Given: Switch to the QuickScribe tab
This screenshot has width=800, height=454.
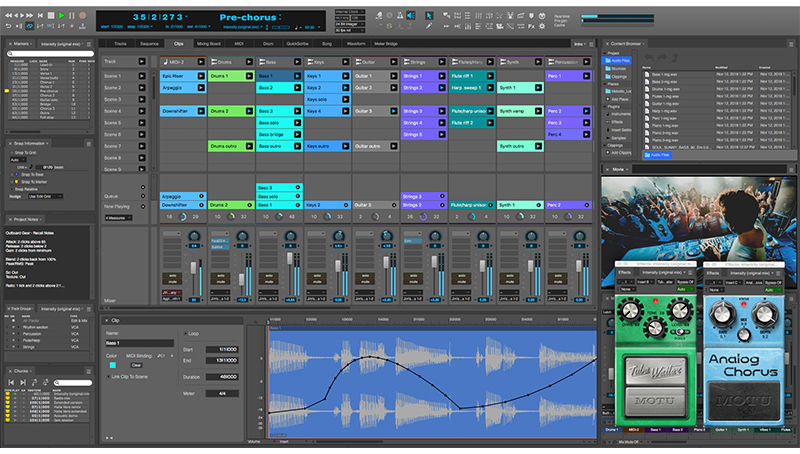Looking at the screenshot, I should coord(297,44).
